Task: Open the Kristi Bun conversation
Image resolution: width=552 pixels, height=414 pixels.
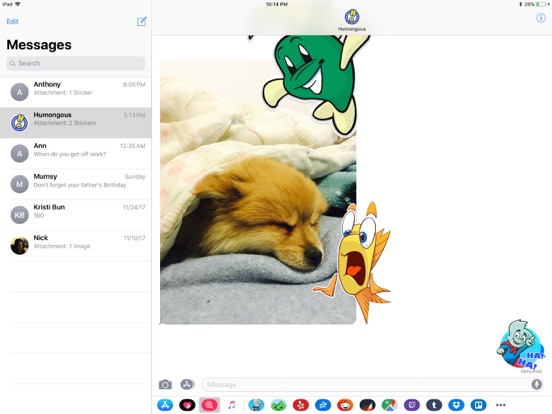Action: pyautogui.click(x=76, y=214)
